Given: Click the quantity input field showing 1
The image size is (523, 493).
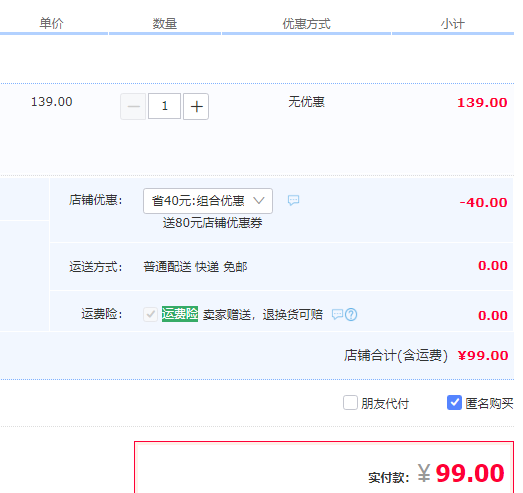Looking at the screenshot, I should (x=164, y=106).
